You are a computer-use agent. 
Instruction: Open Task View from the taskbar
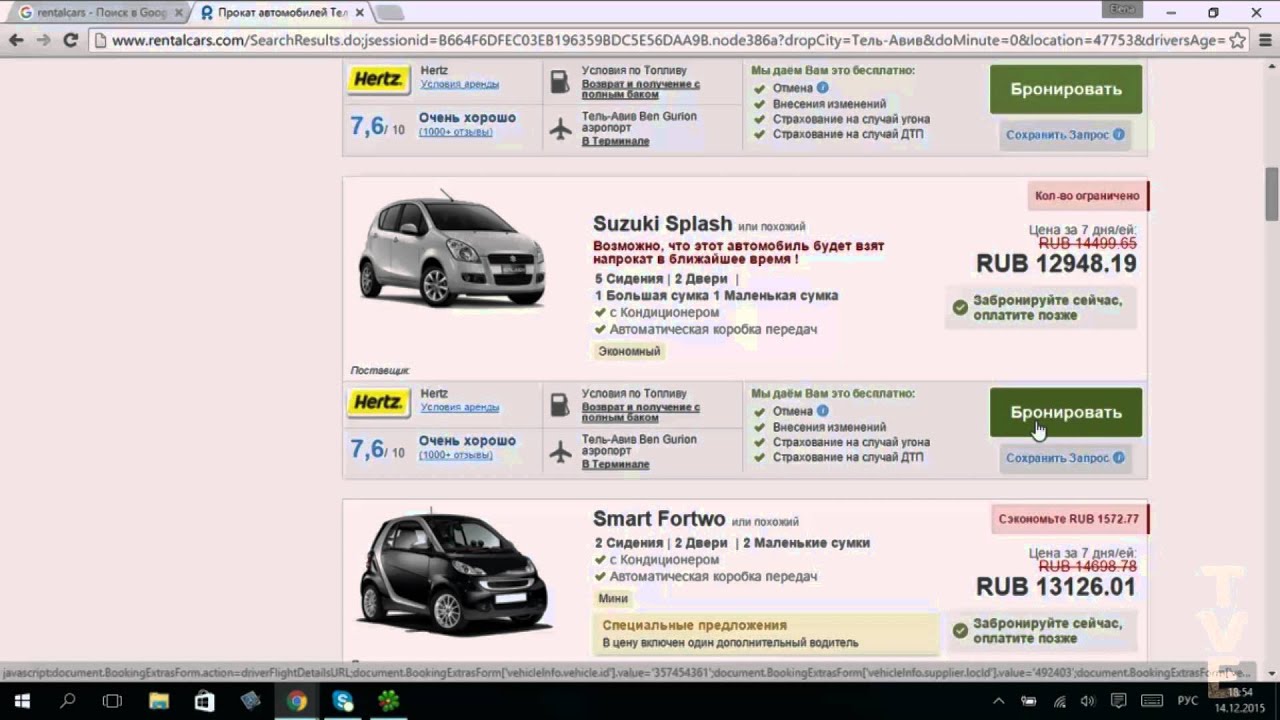tap(113, 701)
